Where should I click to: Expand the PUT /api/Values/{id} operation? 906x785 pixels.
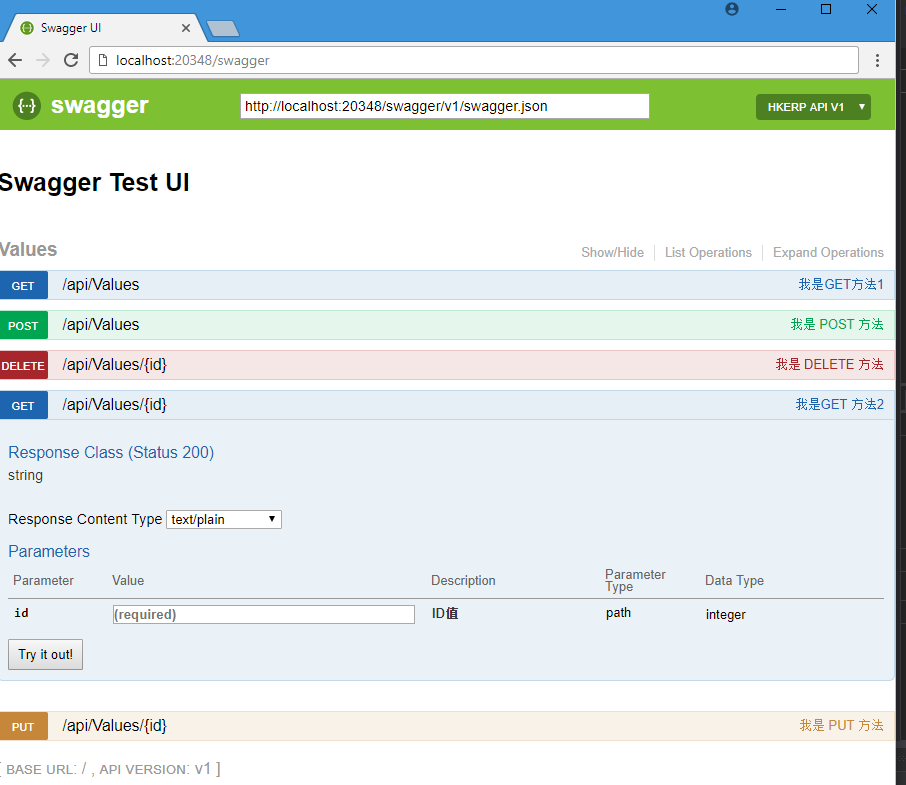[x=447, y=726]
